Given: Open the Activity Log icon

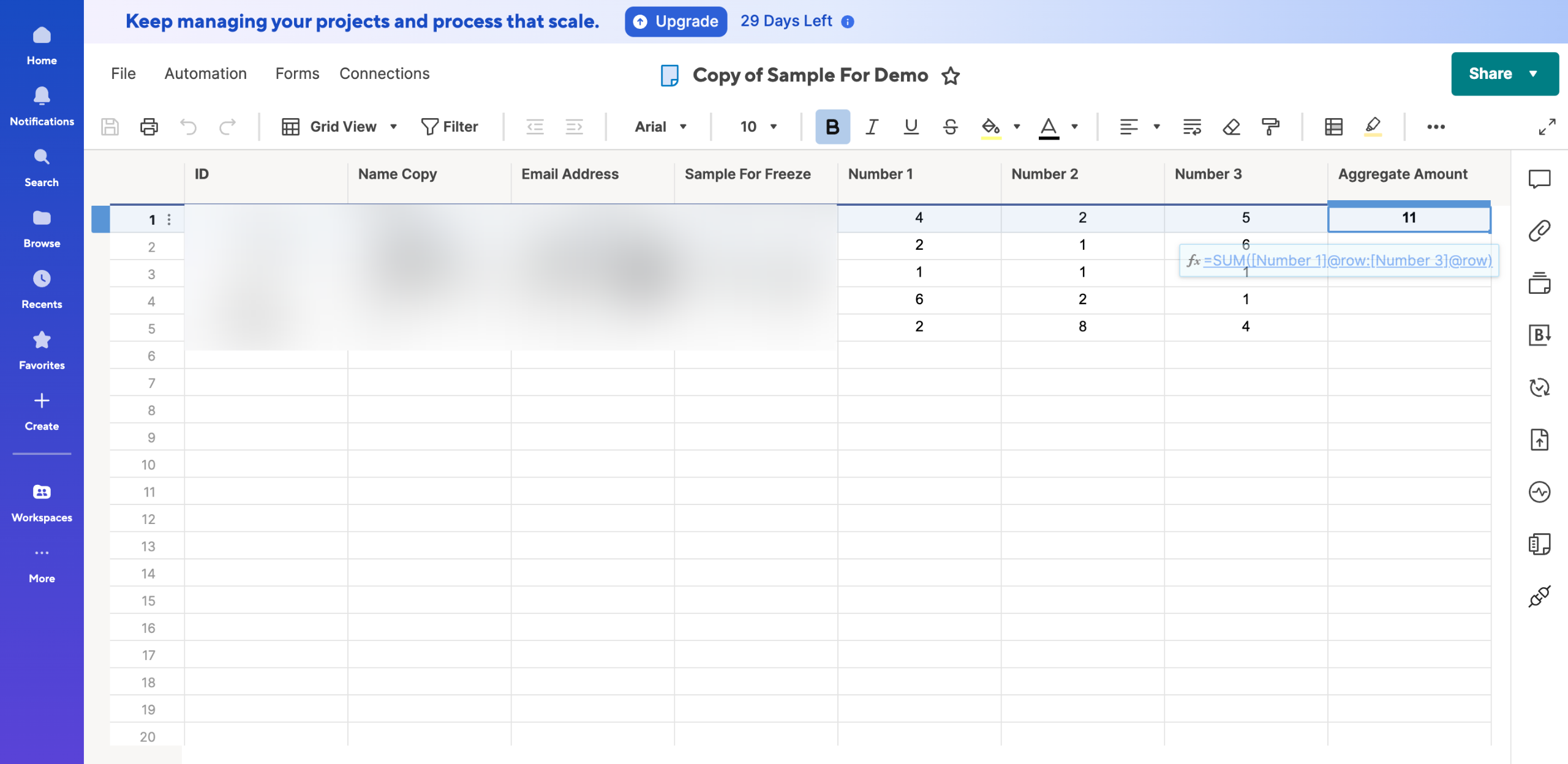Looking at the screenshot, I should (x=1539, y=492).
